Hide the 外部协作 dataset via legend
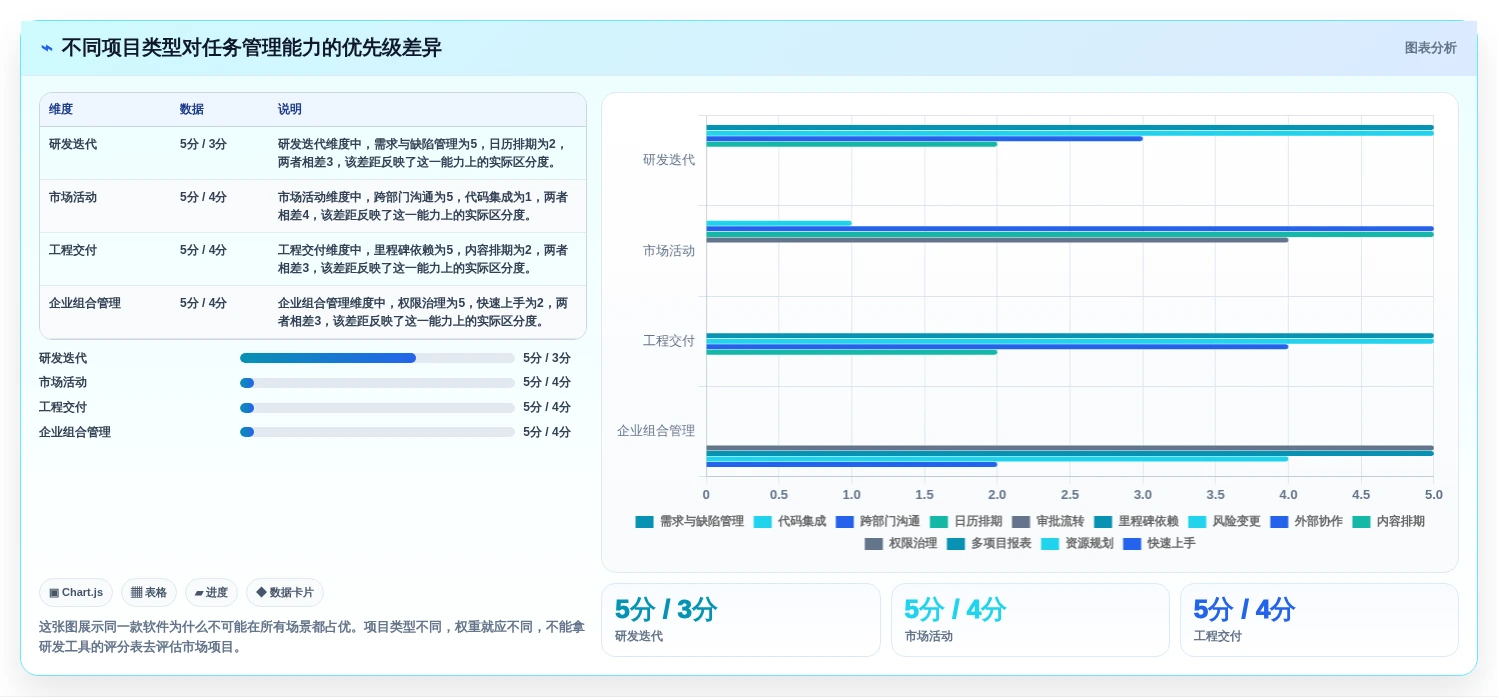The height and width of the screenshot is (697, 1498). click(x=1305, y=521)
